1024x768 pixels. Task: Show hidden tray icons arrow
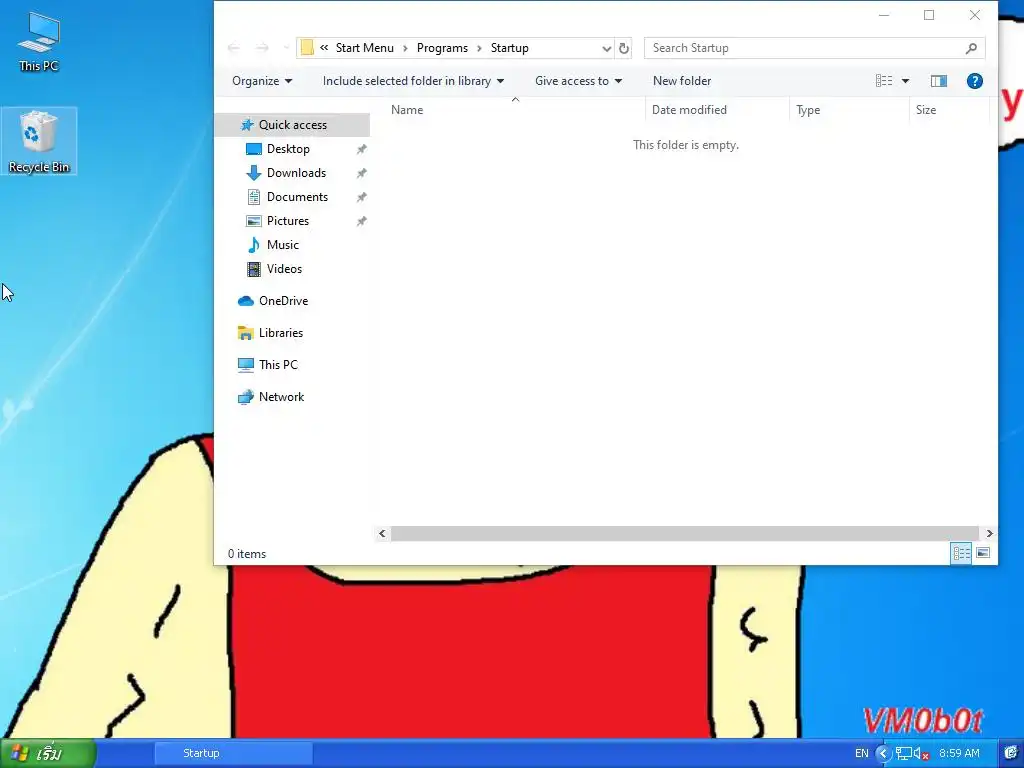[883, 754]
